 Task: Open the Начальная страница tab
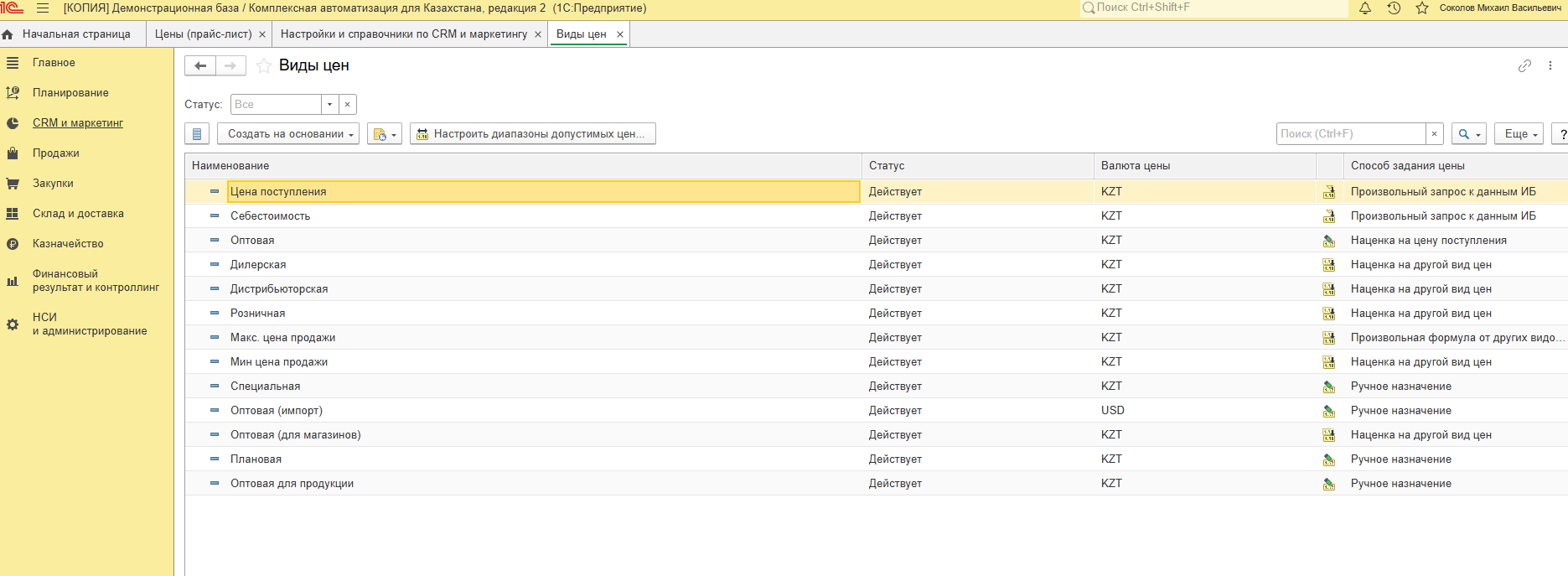coord(75,34)
